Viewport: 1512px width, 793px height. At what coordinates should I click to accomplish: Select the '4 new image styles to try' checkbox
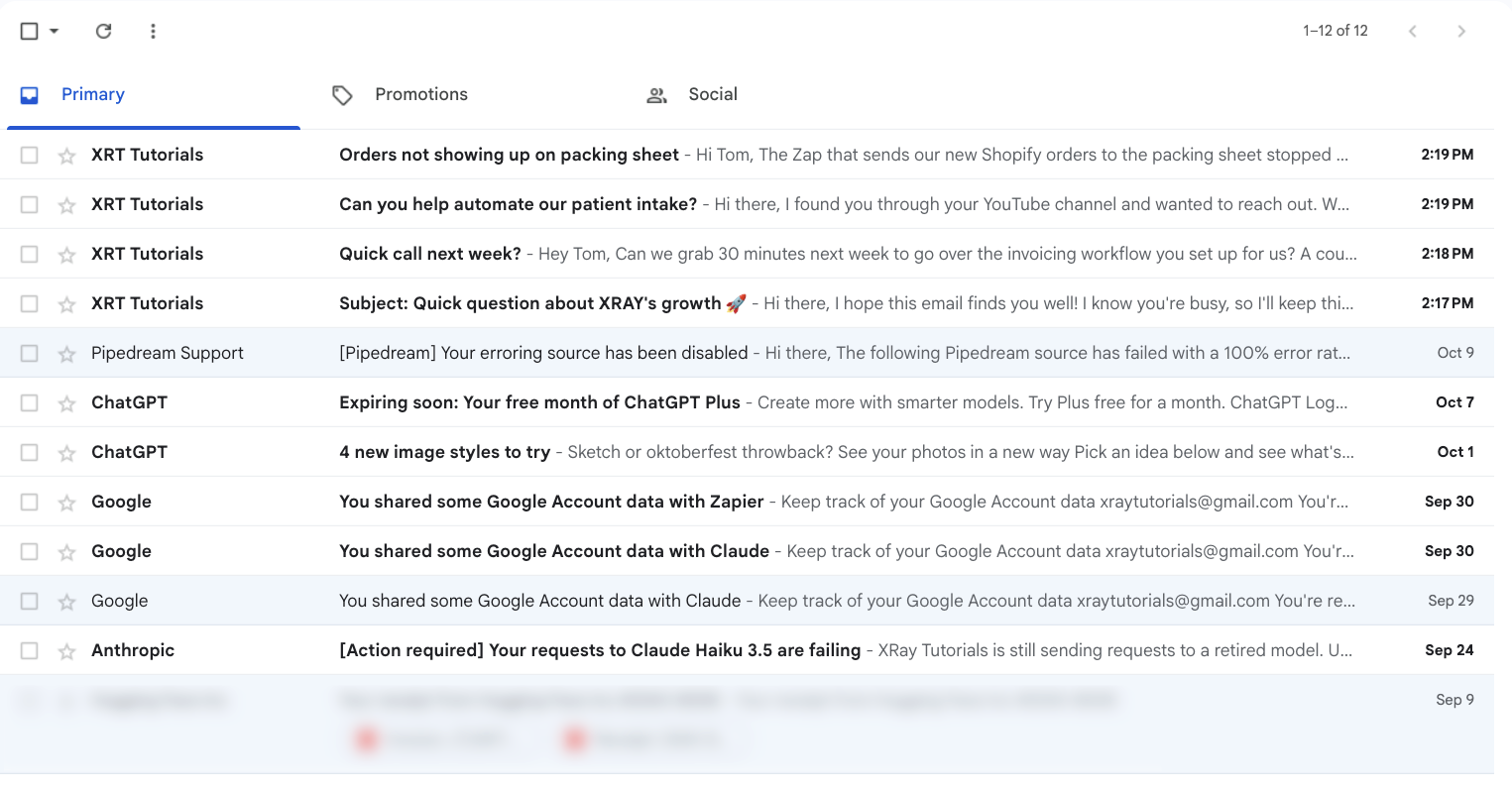click(30, 452)
